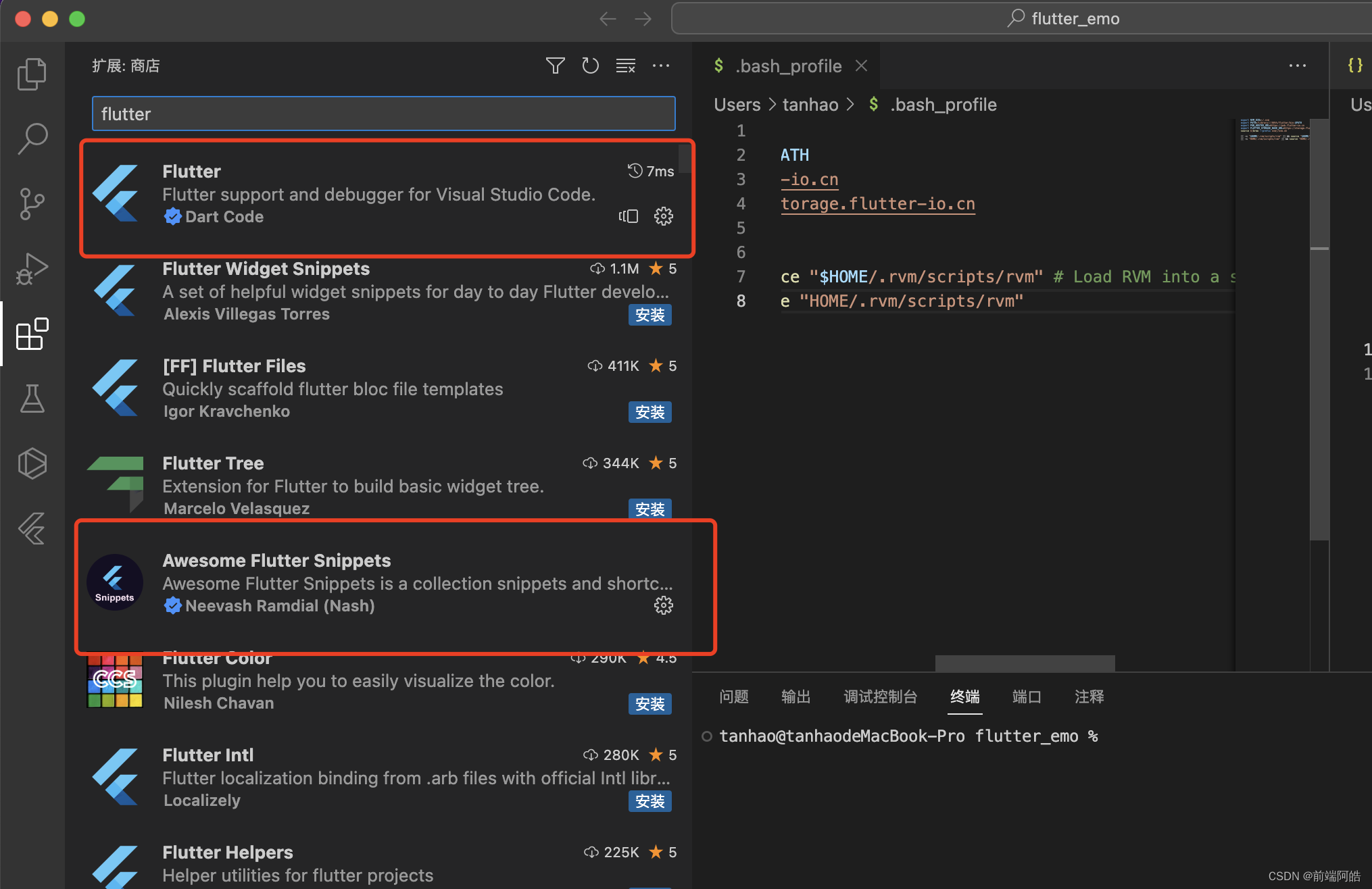Click the Flutter extension logo
The width and height of the screenshot is (1372, 889).
(116, 193)
